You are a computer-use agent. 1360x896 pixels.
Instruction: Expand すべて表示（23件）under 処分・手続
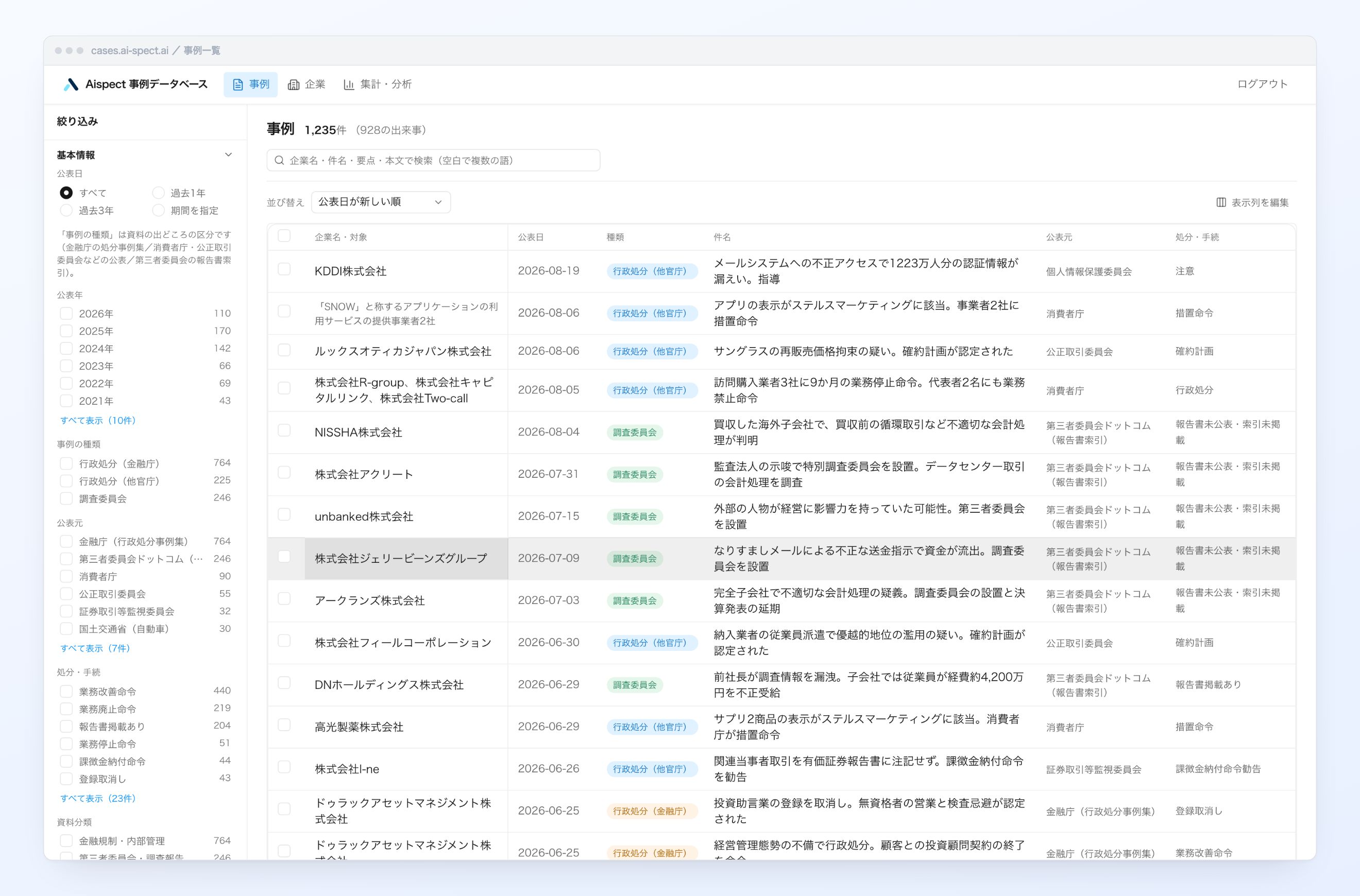pos(98,799)
